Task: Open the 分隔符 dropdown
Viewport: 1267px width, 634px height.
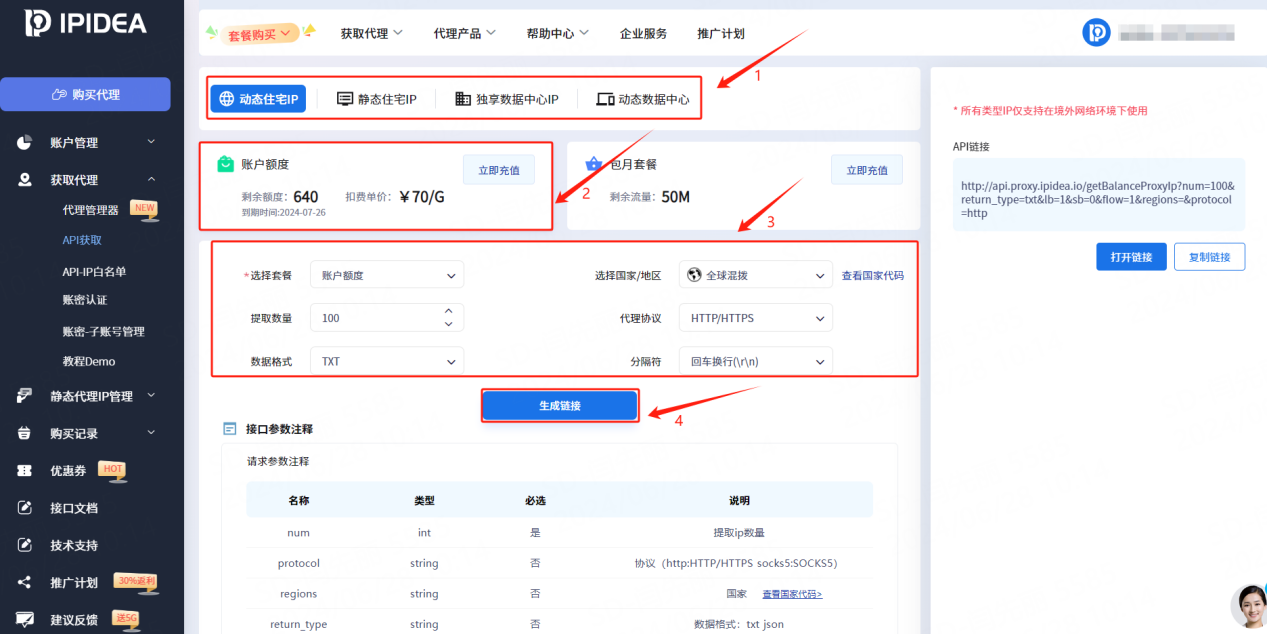Action: [755, 361]
